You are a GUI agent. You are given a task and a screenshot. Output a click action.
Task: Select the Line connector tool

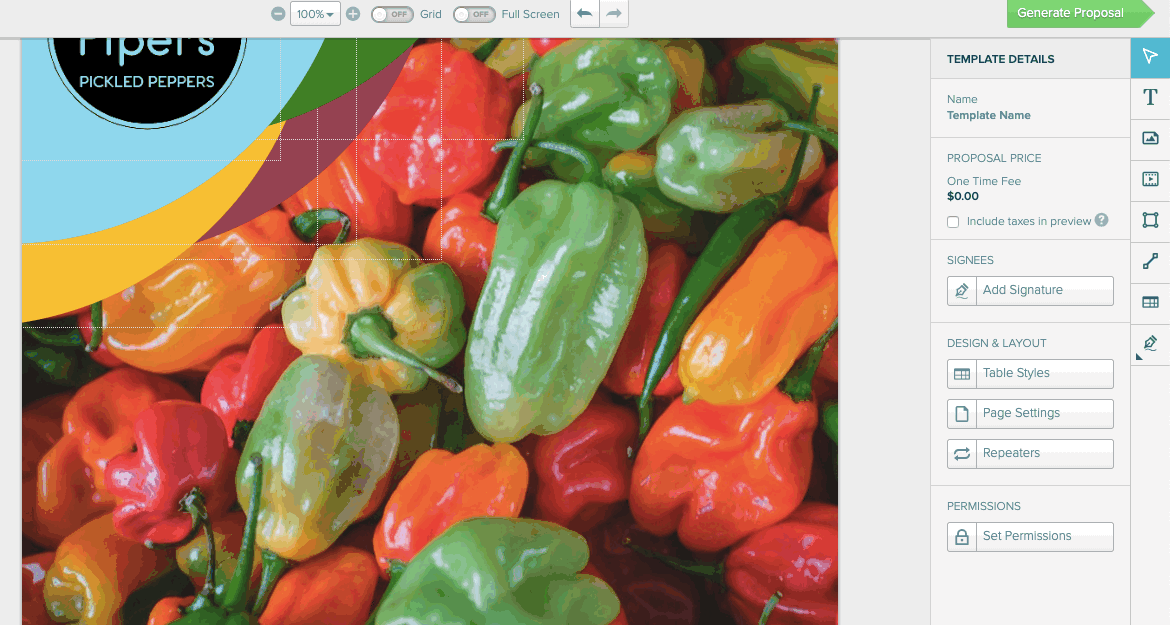coord(1149,262)
